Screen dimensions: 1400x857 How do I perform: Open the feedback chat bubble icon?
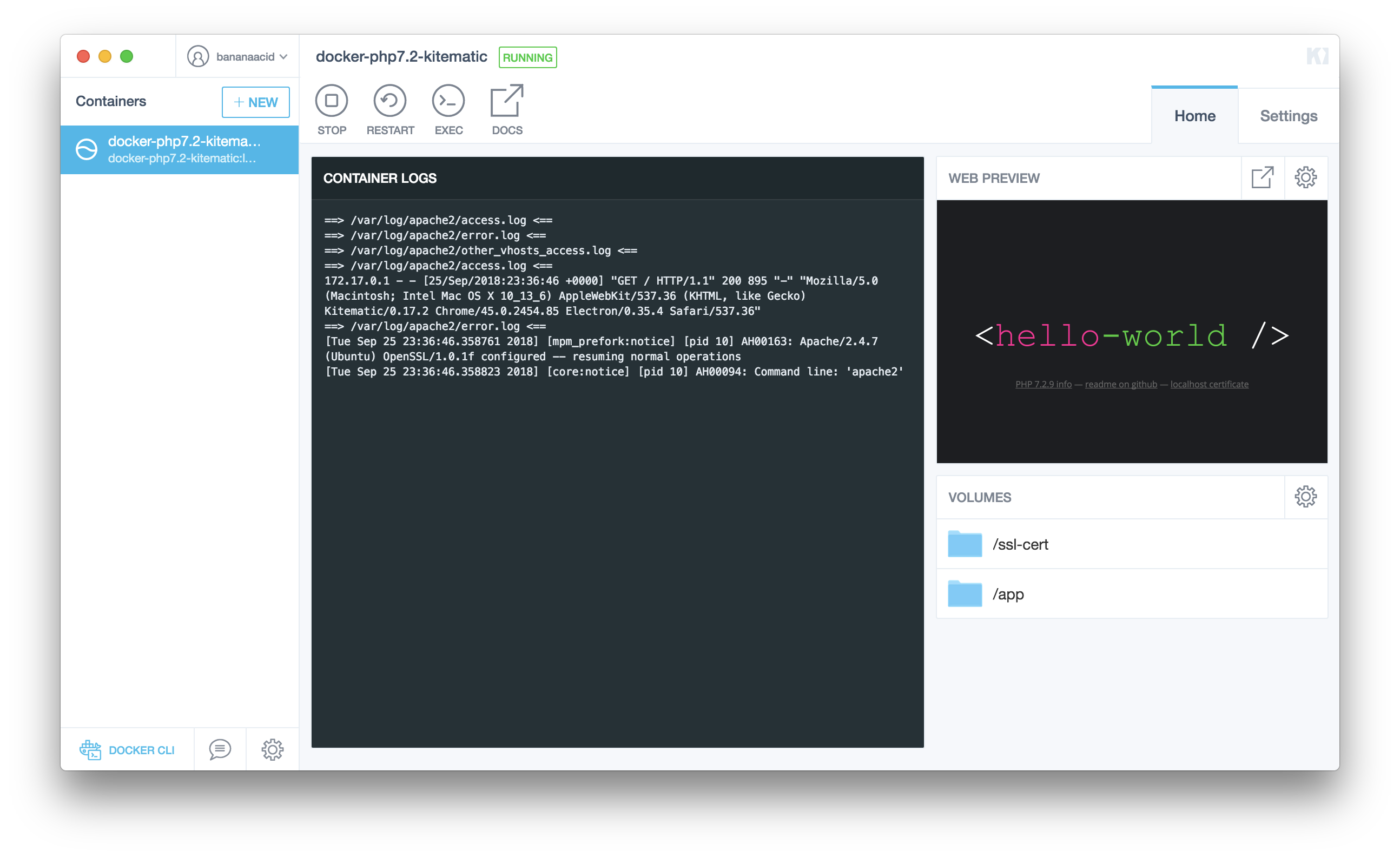tap(220, 749)
